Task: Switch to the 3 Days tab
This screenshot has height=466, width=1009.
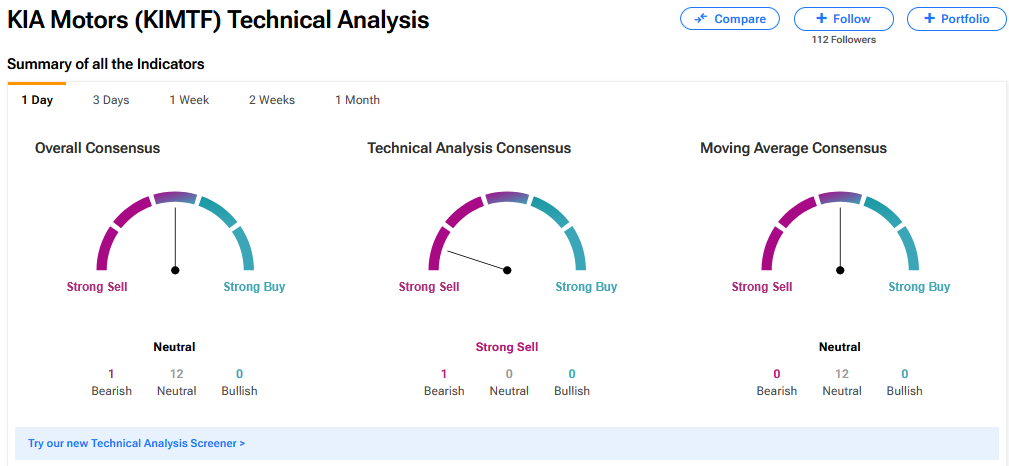Action: click(x=111, y=100)
